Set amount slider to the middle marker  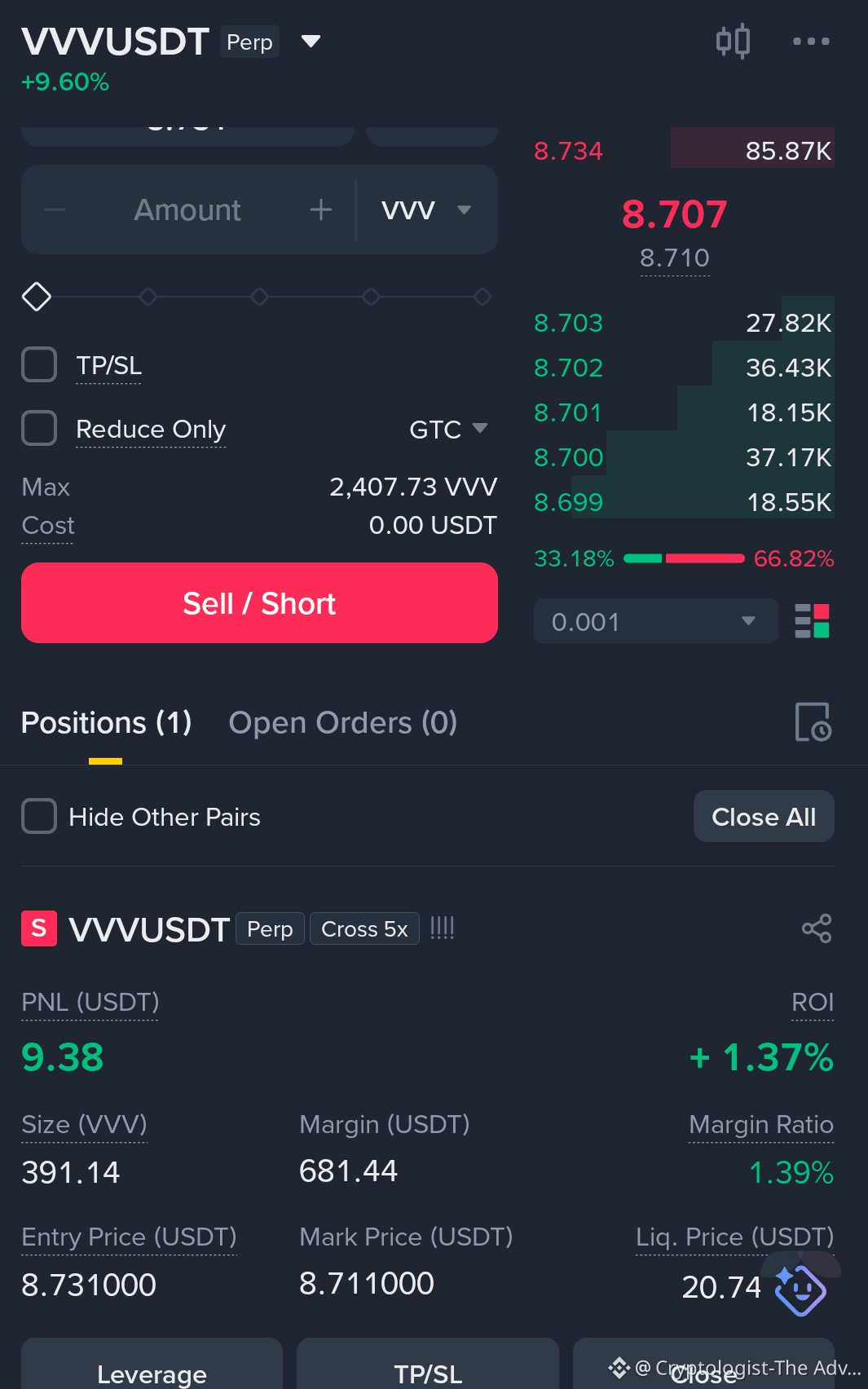259,297
